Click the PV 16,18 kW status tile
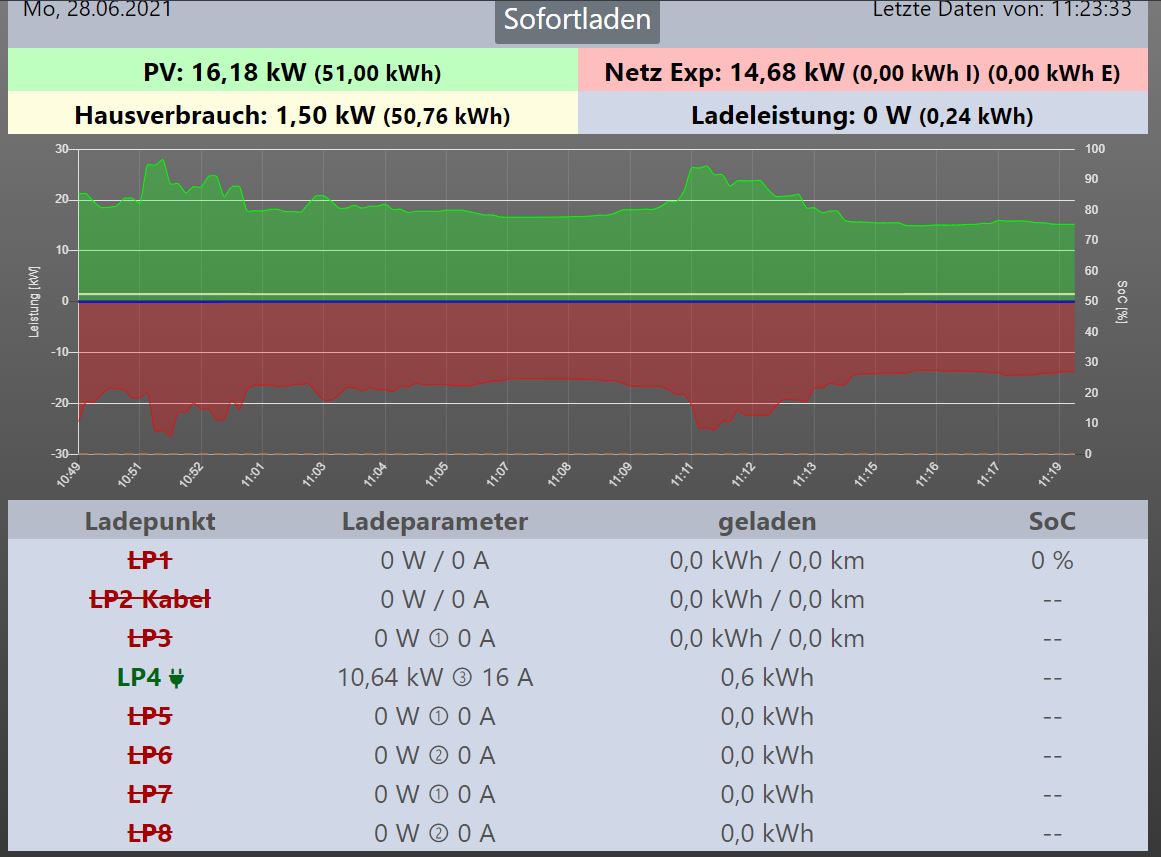 [292, 72]
